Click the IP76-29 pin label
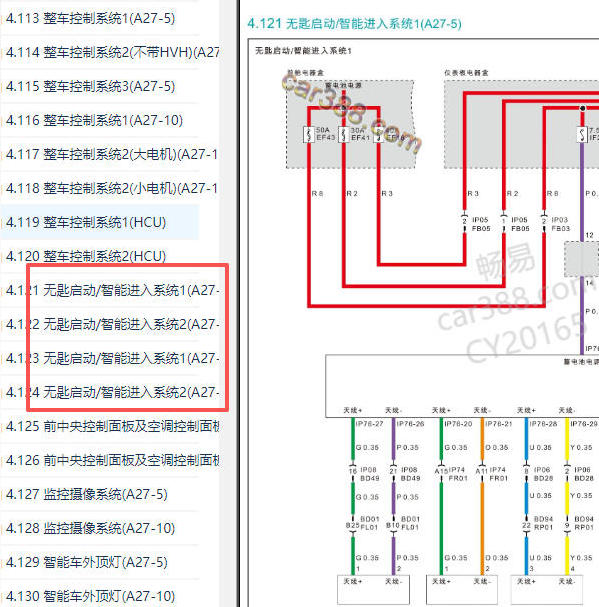Screen dimensions: 599x607 (584, 424)
